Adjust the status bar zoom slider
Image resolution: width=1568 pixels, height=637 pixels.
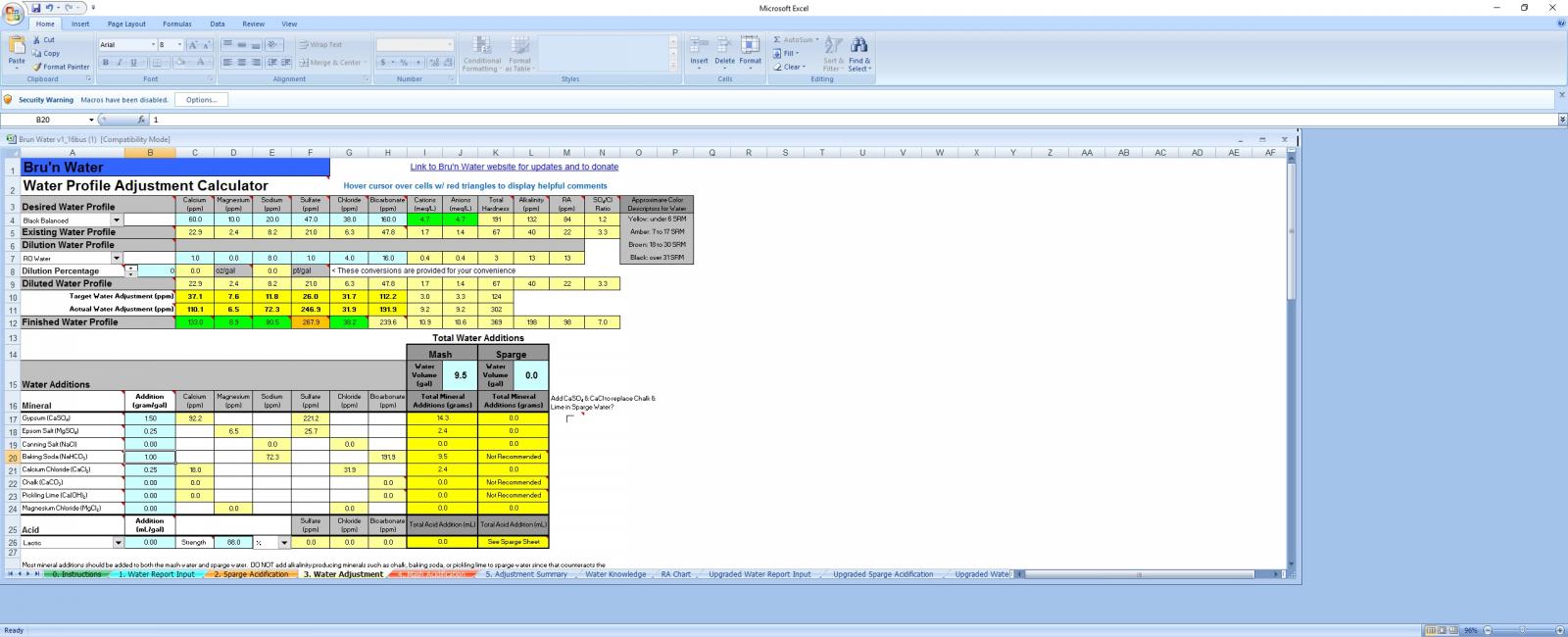[1521, 630]
